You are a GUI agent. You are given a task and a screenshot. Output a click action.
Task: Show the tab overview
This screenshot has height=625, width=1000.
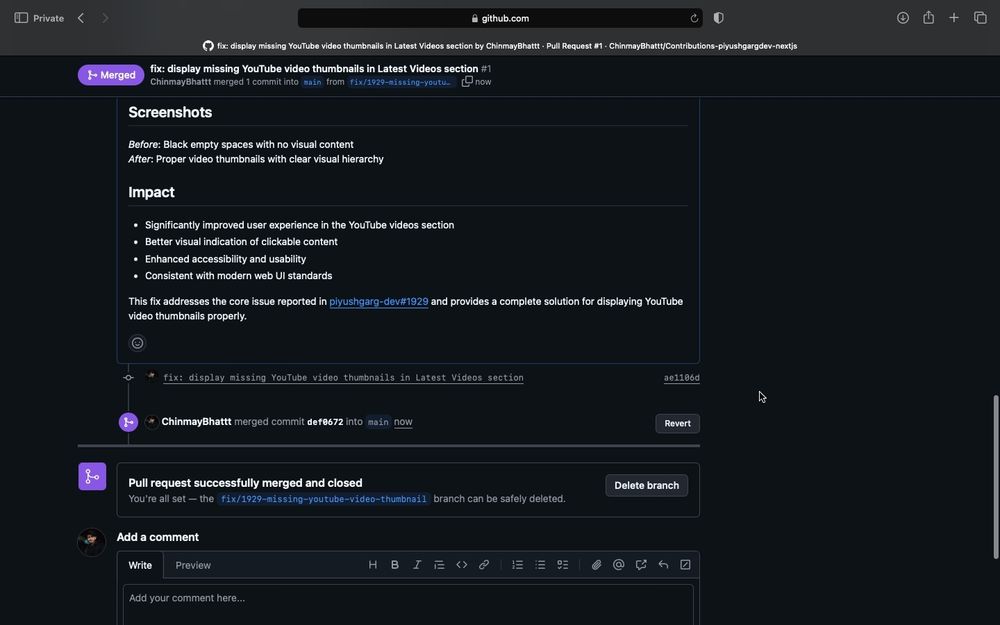point(980,18)
